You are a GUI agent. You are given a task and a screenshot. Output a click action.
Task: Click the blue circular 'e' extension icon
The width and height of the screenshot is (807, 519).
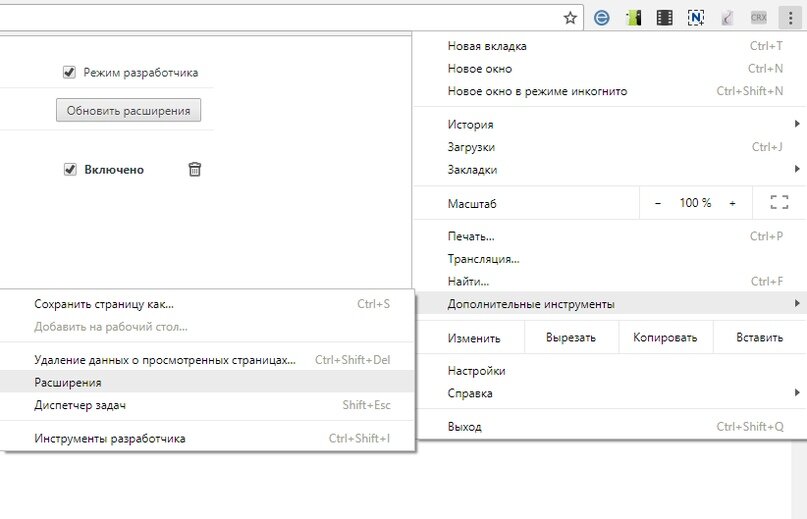(x=601, y=18)
